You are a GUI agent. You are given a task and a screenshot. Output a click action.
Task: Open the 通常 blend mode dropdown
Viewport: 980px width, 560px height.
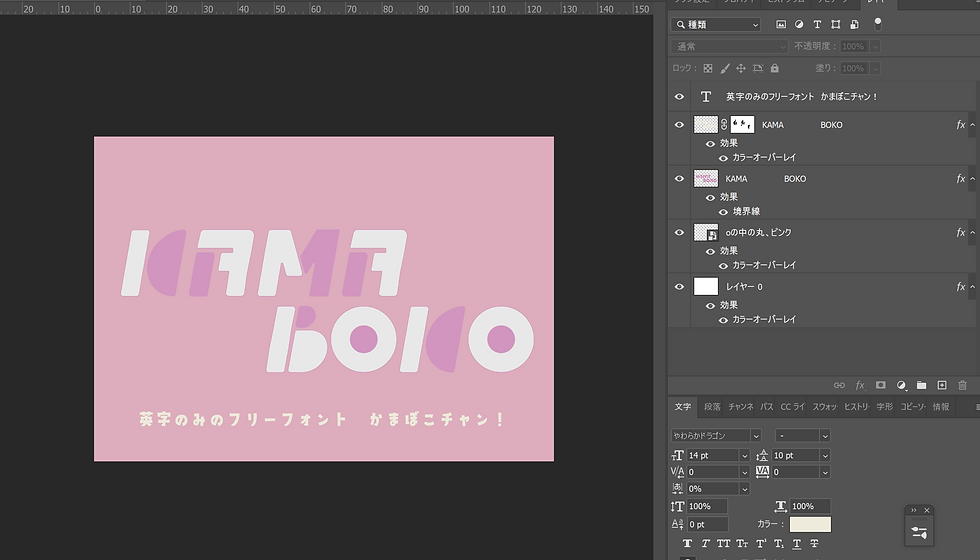tap(729, 46)
